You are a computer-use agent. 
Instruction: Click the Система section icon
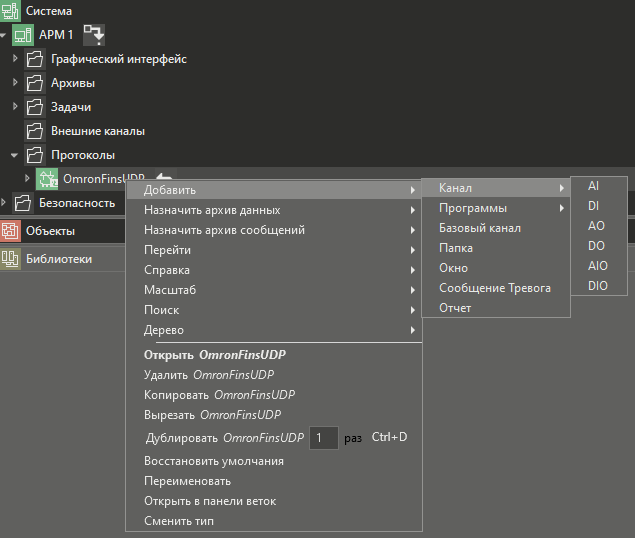point(10,11)
